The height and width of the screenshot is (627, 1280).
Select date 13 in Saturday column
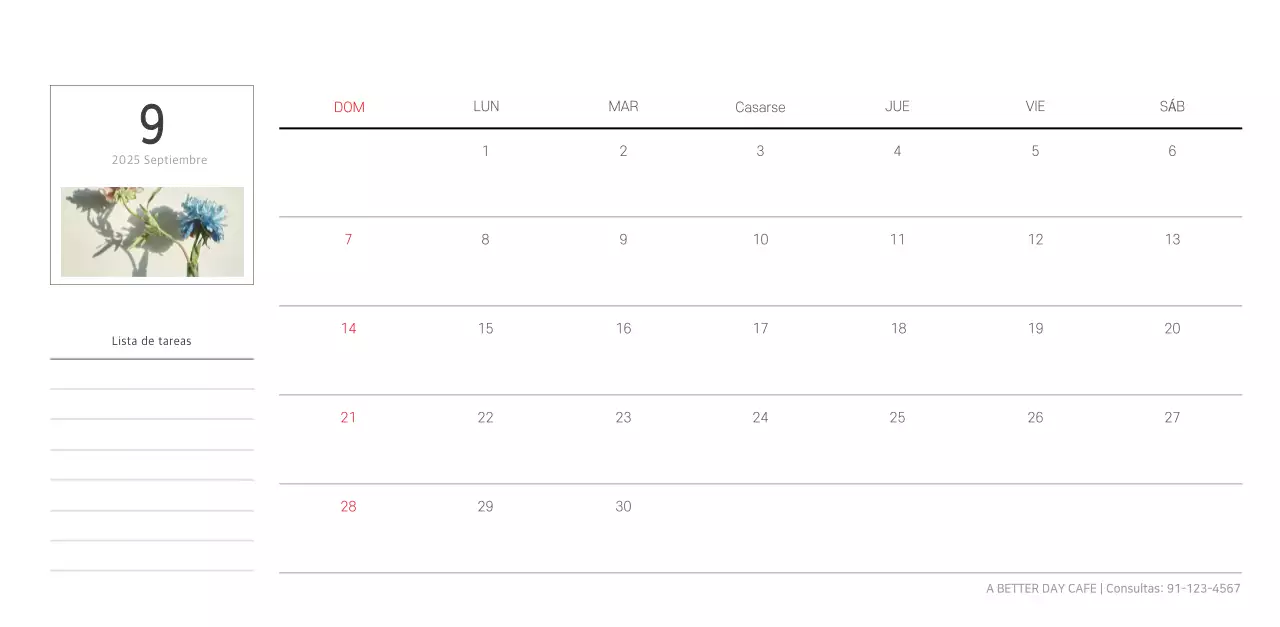coord(1172,239)
